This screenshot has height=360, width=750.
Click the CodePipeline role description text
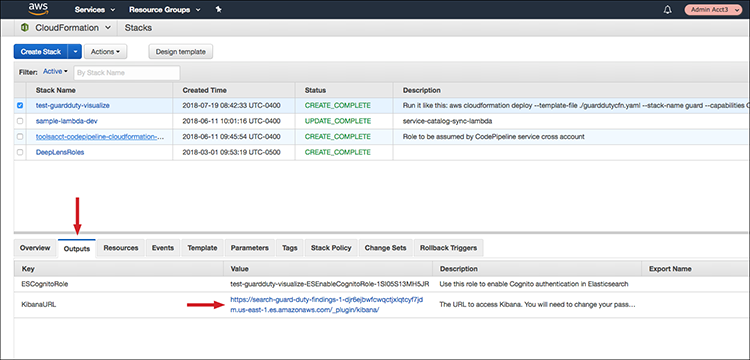tap(493, 137)
